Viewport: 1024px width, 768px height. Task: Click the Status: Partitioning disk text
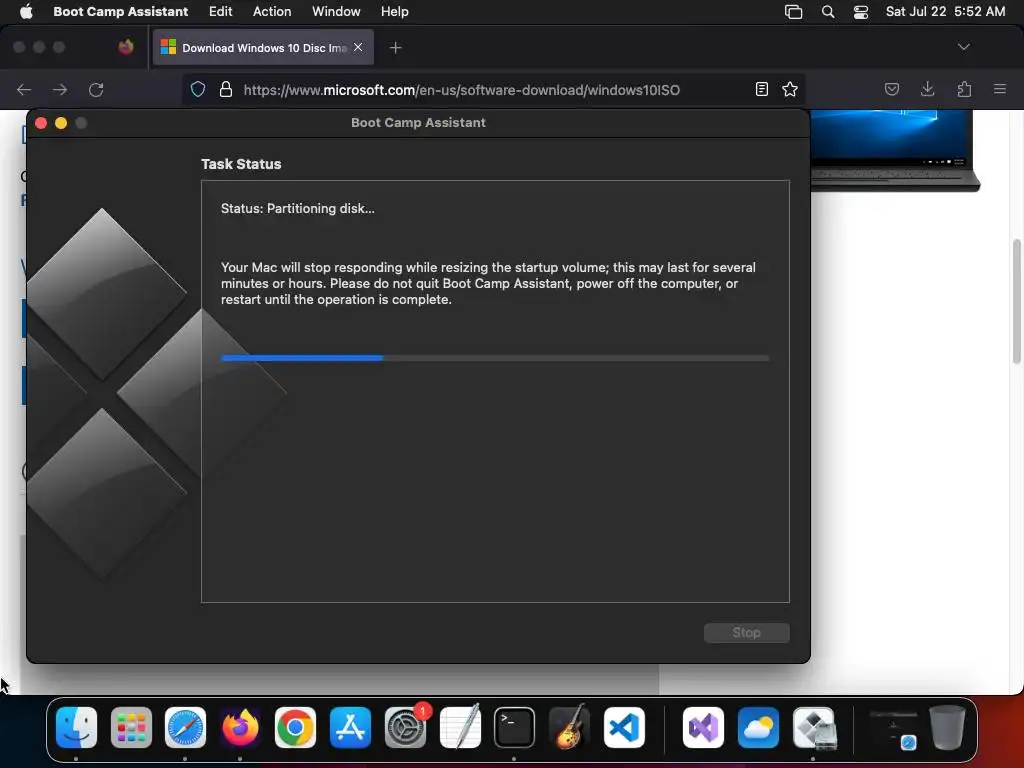298,208
